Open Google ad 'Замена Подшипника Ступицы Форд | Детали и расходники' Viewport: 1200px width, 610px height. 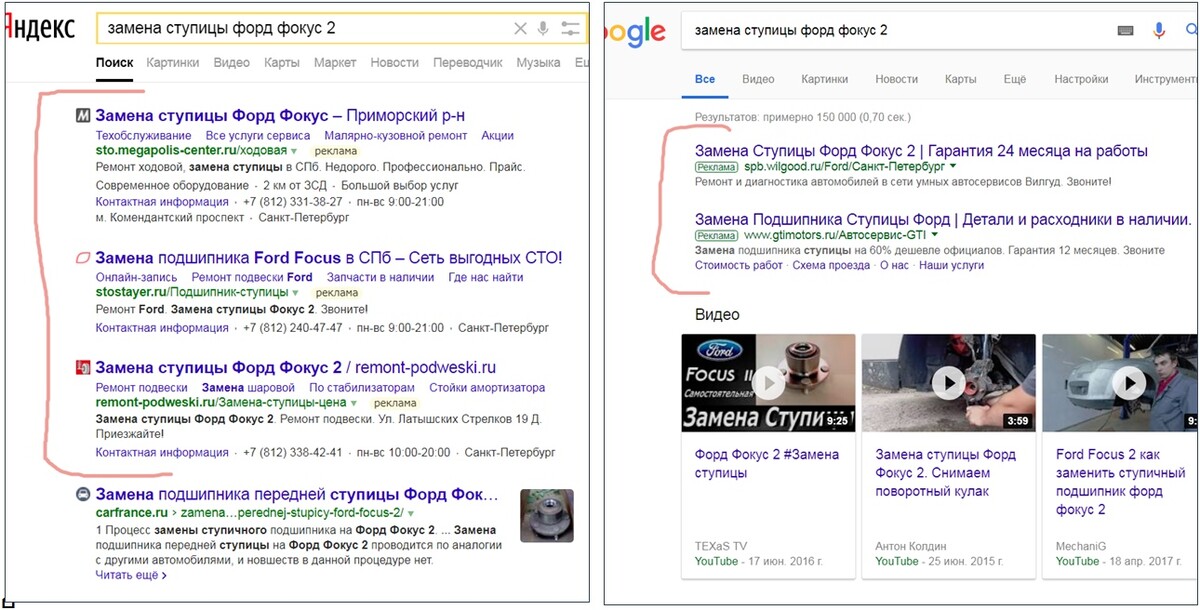[x=943, y=219]
